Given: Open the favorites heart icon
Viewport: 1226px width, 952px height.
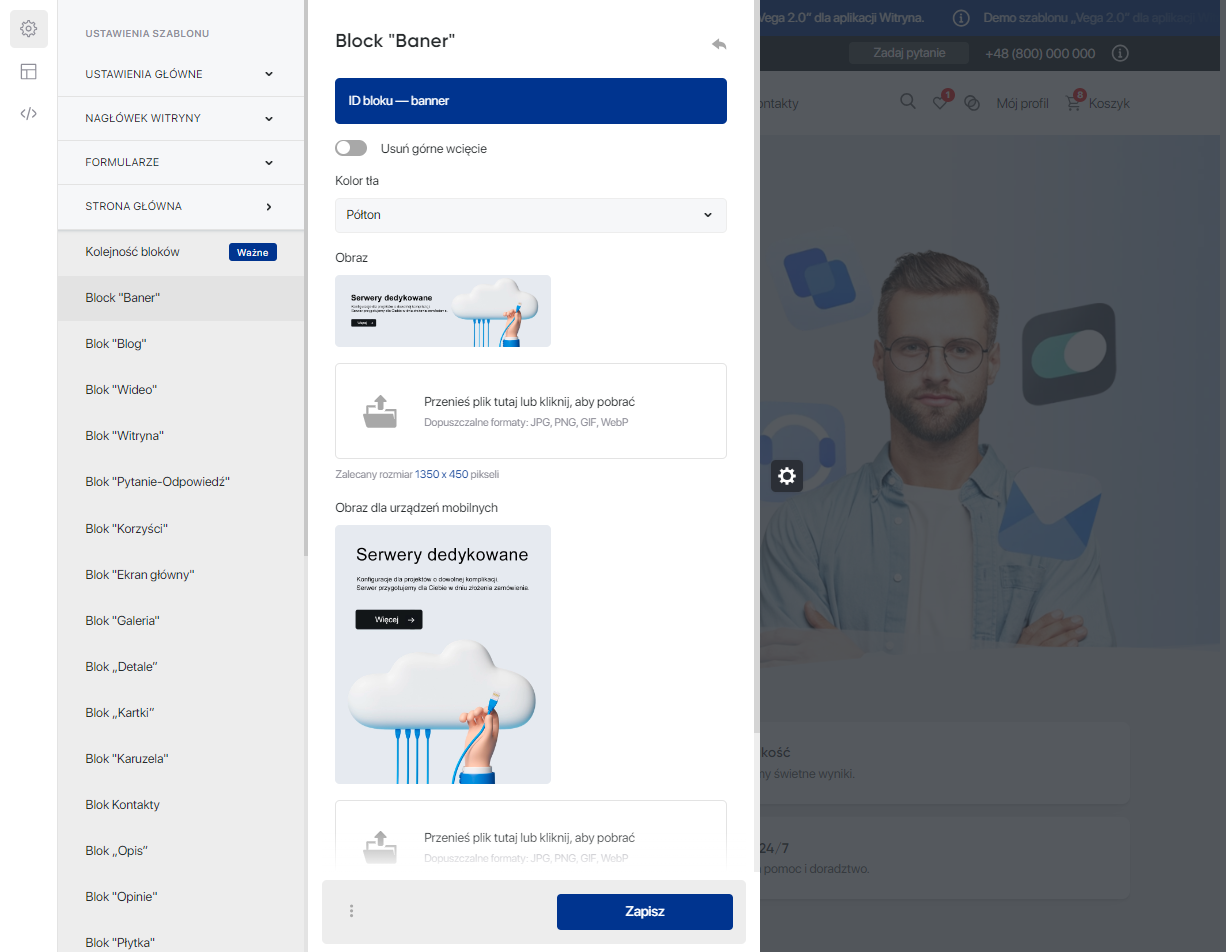Looking at the screenshot, I should coord(940,103).
